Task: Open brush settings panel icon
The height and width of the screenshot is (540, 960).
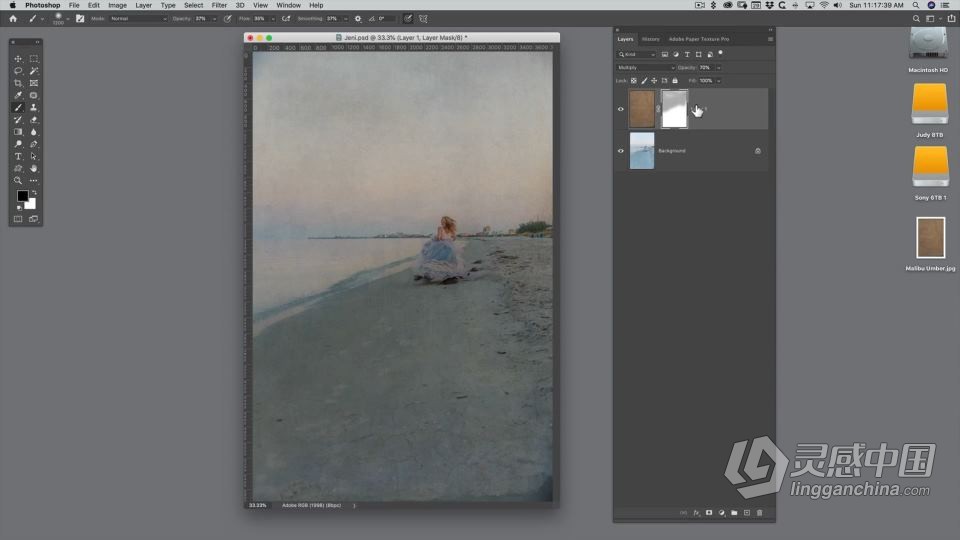Action: pos(80,18)
